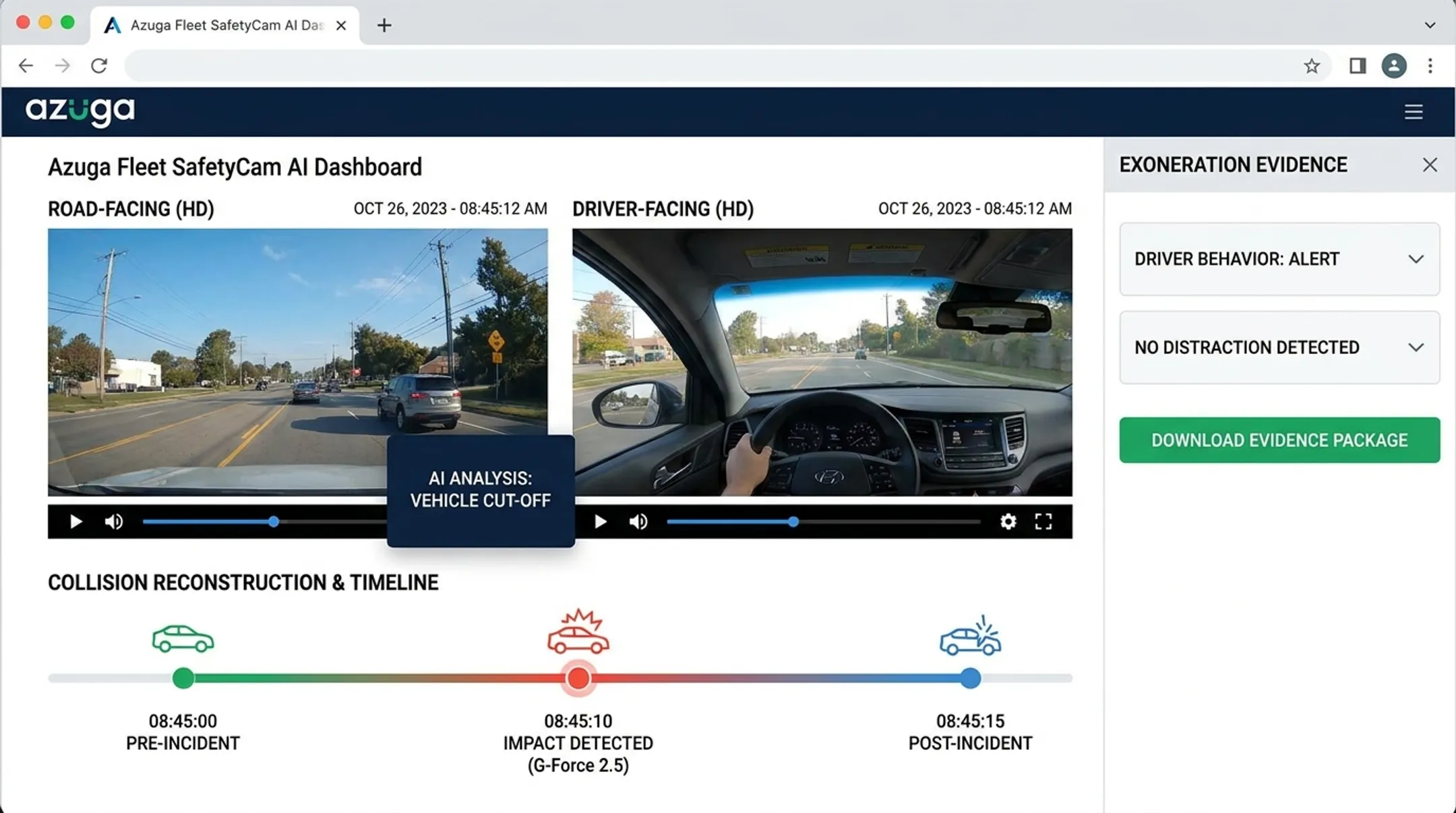Select the Azuga Fleet SafetyCam AI tab

pos(224,26)
